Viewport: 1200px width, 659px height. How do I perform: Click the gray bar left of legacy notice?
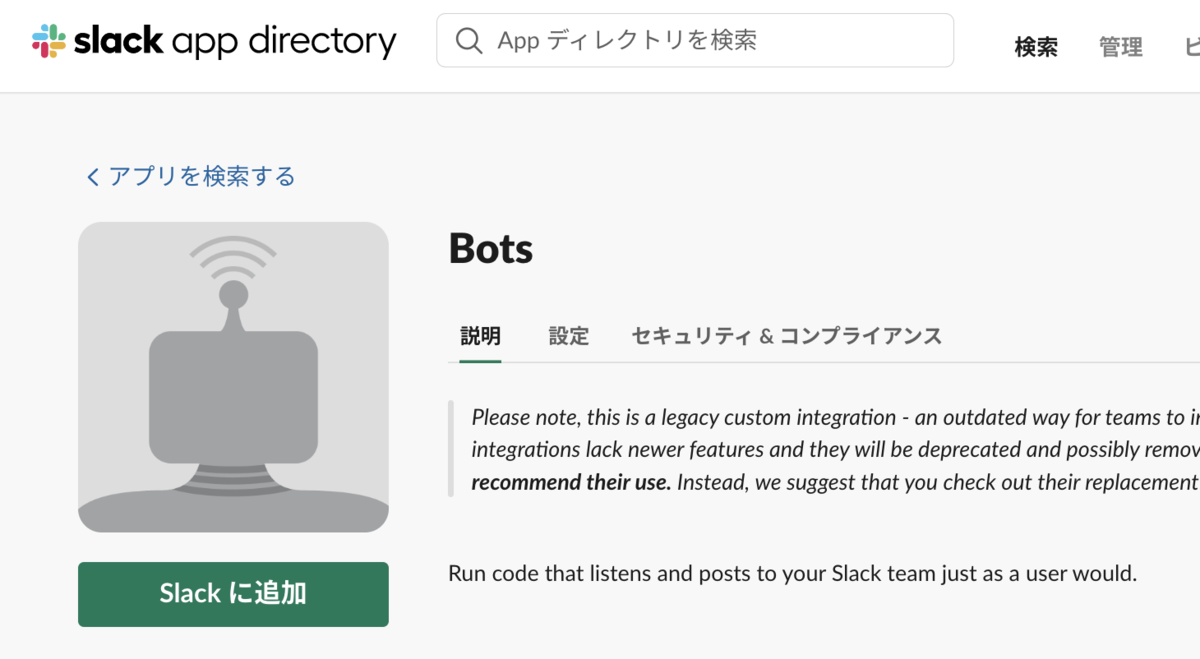[x=451, y=449]
